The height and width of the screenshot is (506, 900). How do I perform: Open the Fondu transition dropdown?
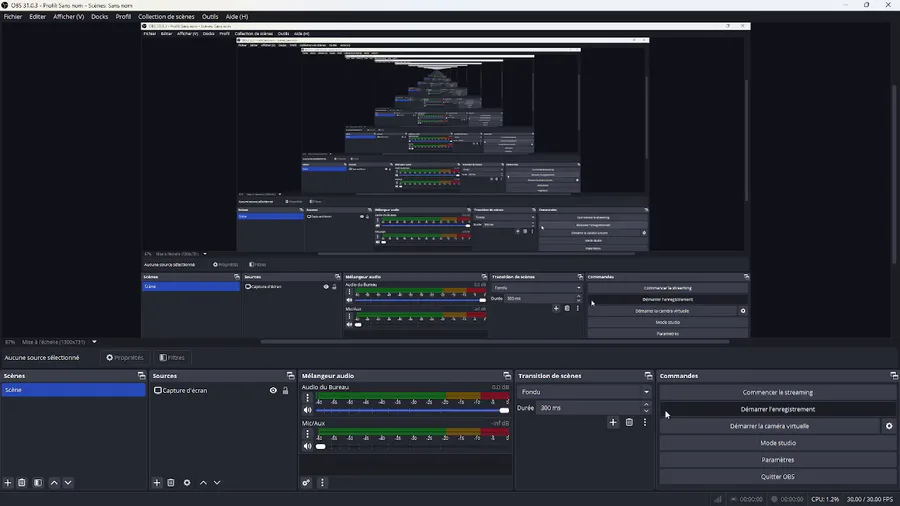point(584,392)
